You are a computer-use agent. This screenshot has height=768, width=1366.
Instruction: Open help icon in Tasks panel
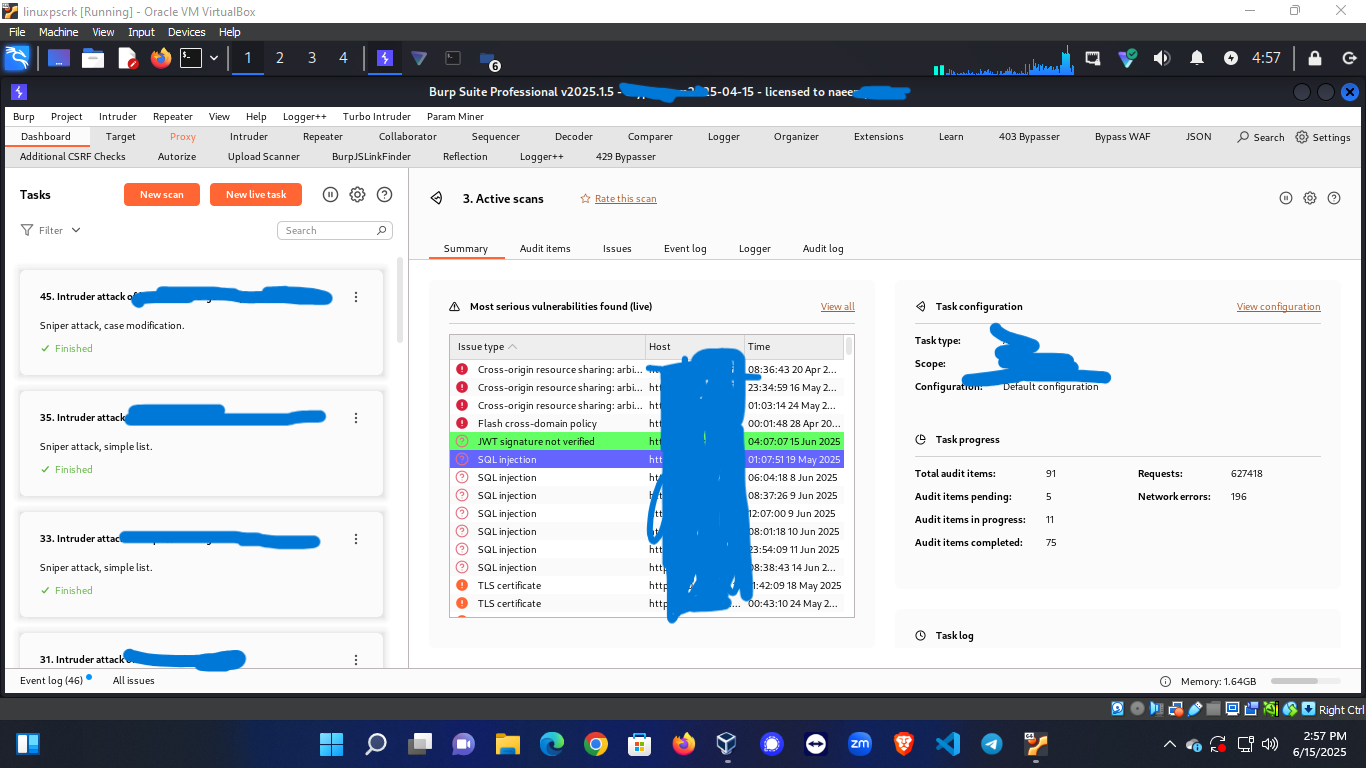point(384,194)
